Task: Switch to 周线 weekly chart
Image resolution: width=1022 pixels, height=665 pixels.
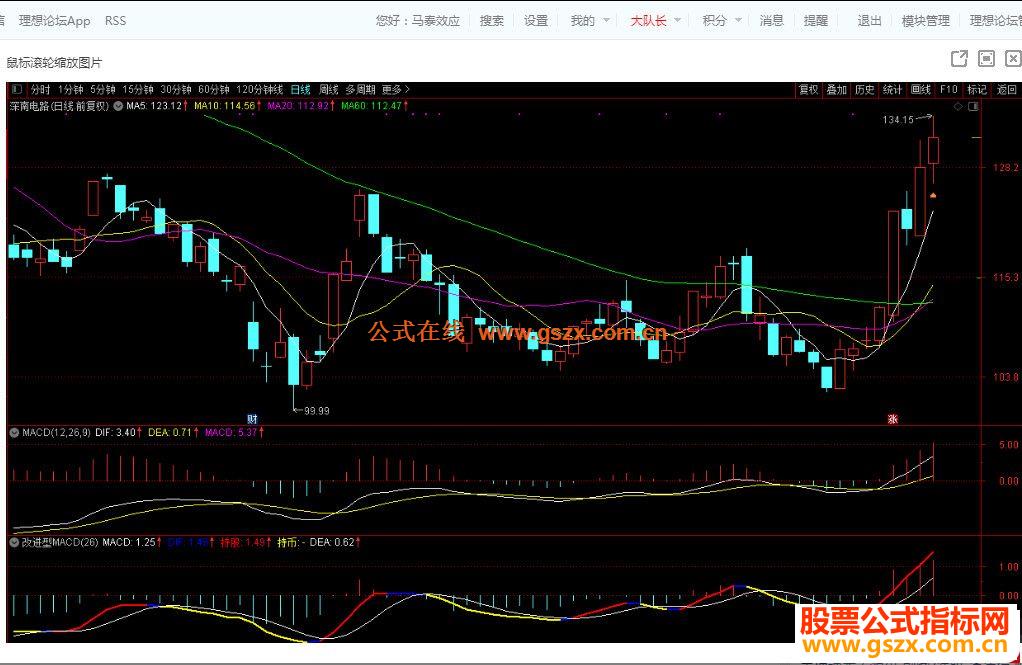Action: tap(328, 89)
